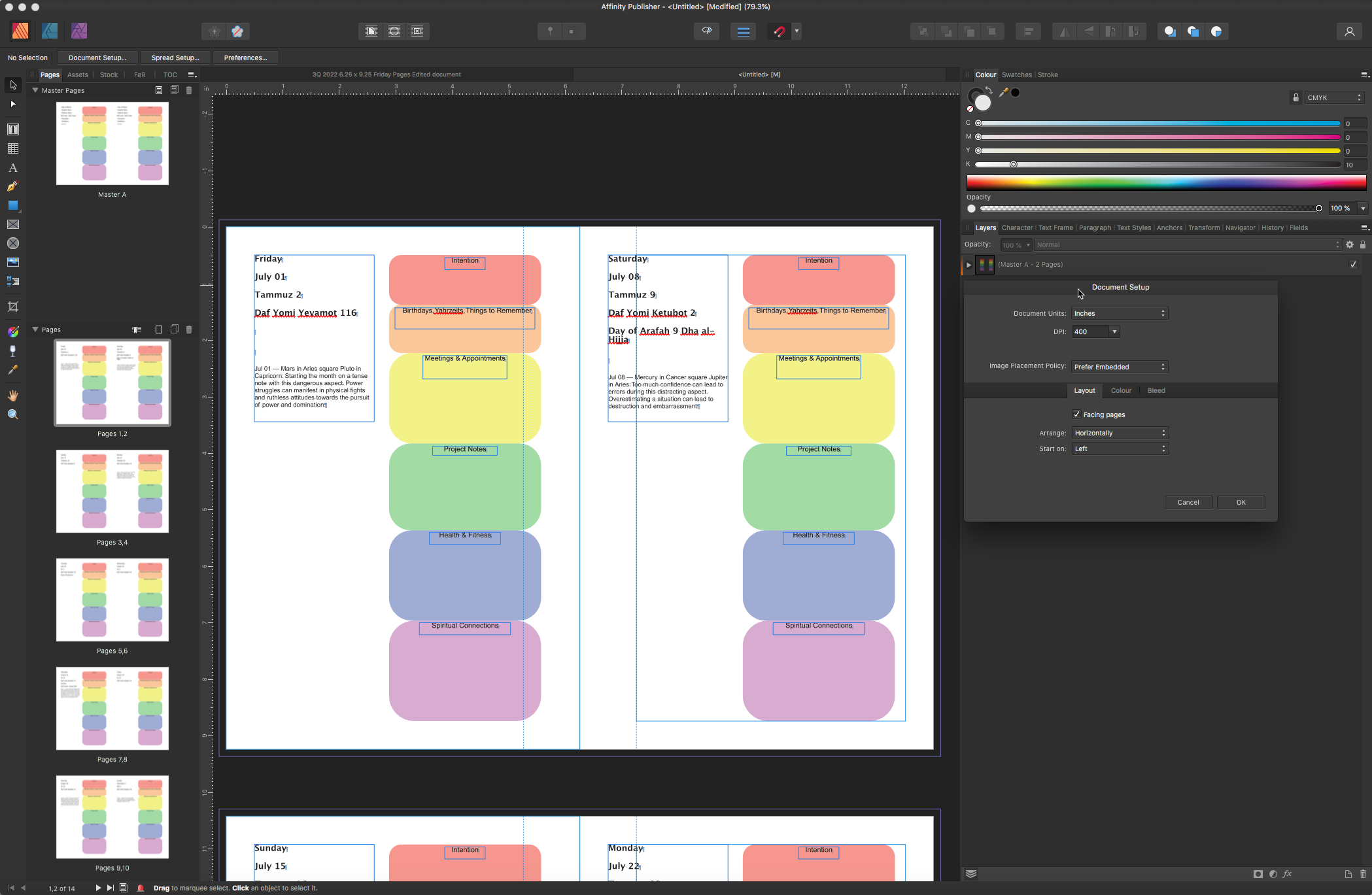Switch to the Bleed tab
Viewport: 1372px width, 895px height.
1156,391
